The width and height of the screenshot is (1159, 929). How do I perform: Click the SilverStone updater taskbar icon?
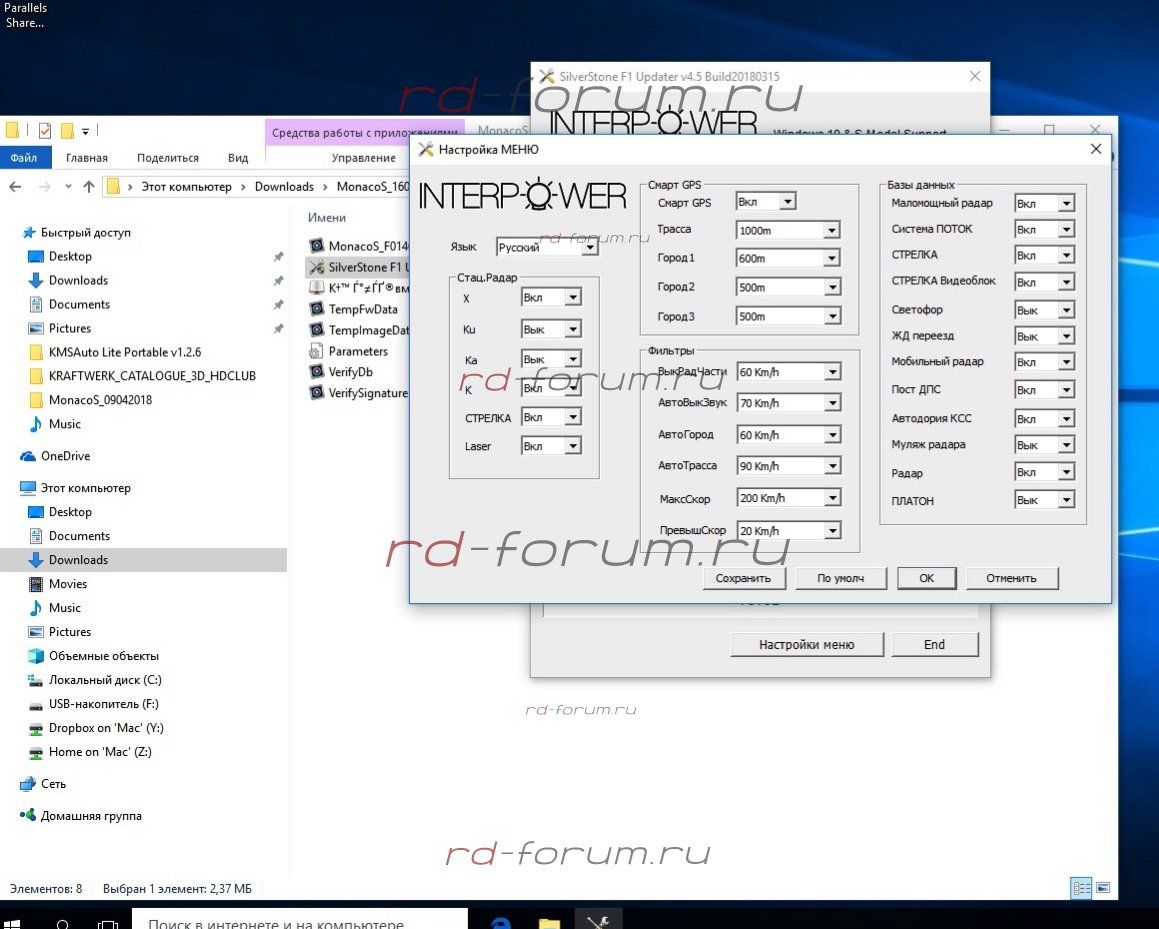tap(599, 922)
